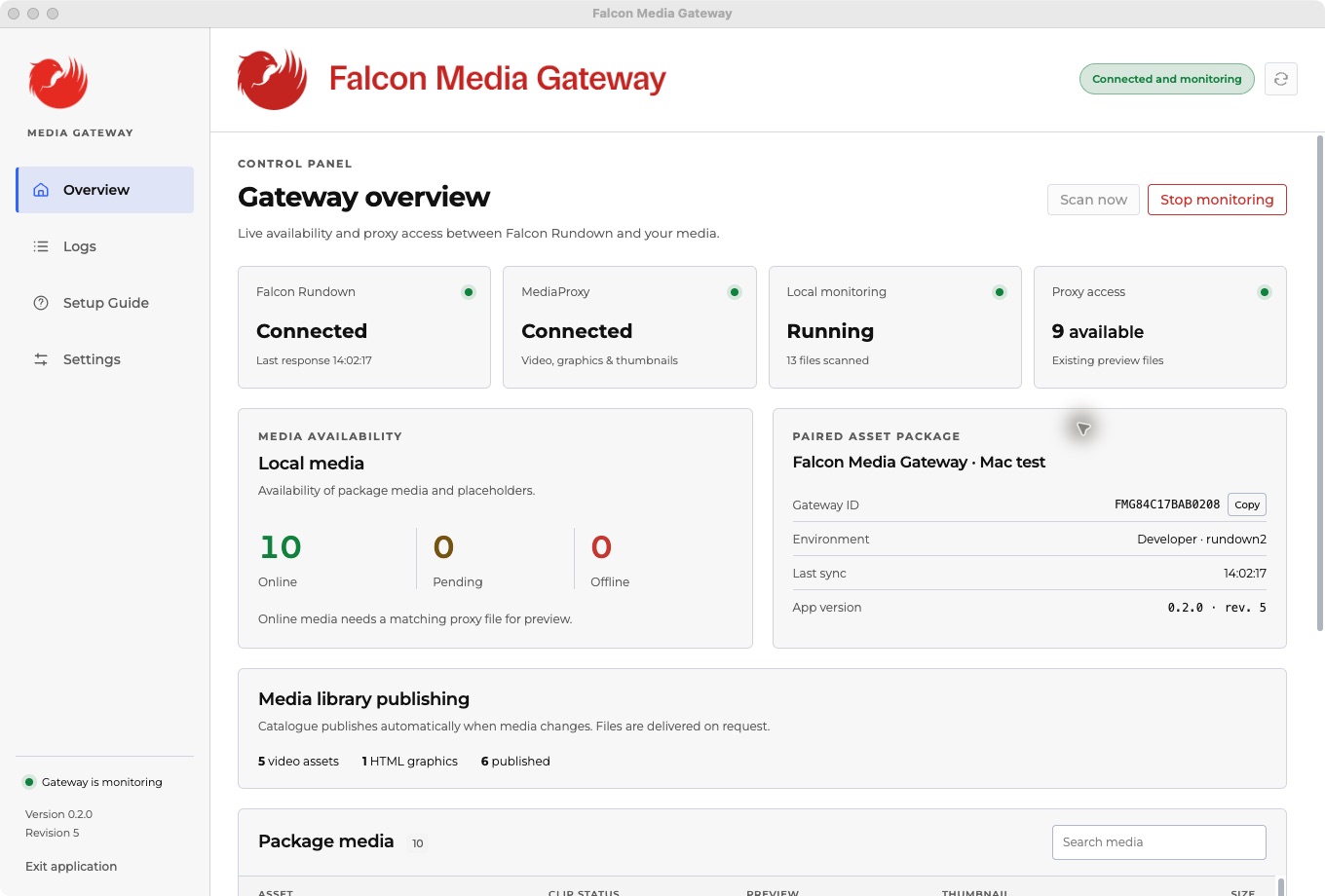The width and height of the screenshot is (1325, 896).
Task: Click the App version value 0.2.0 · rev. 5
Action: point(1217,607)
